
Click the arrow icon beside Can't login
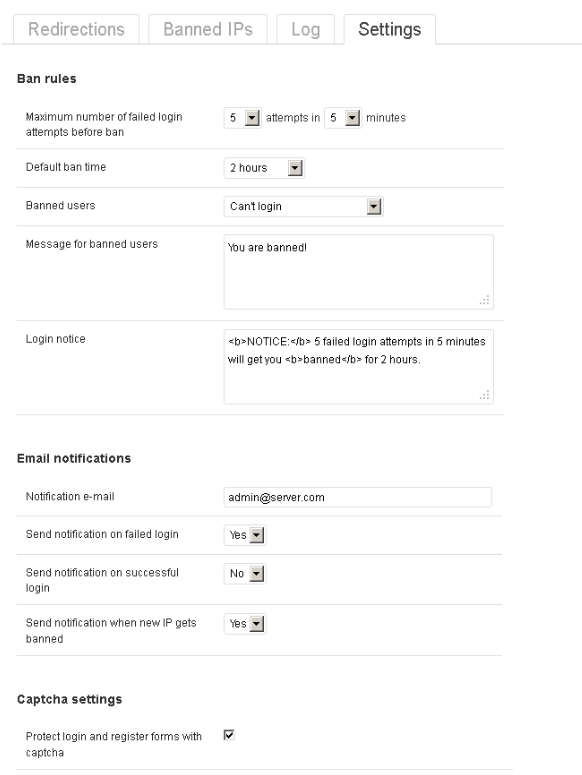[374, 207]
